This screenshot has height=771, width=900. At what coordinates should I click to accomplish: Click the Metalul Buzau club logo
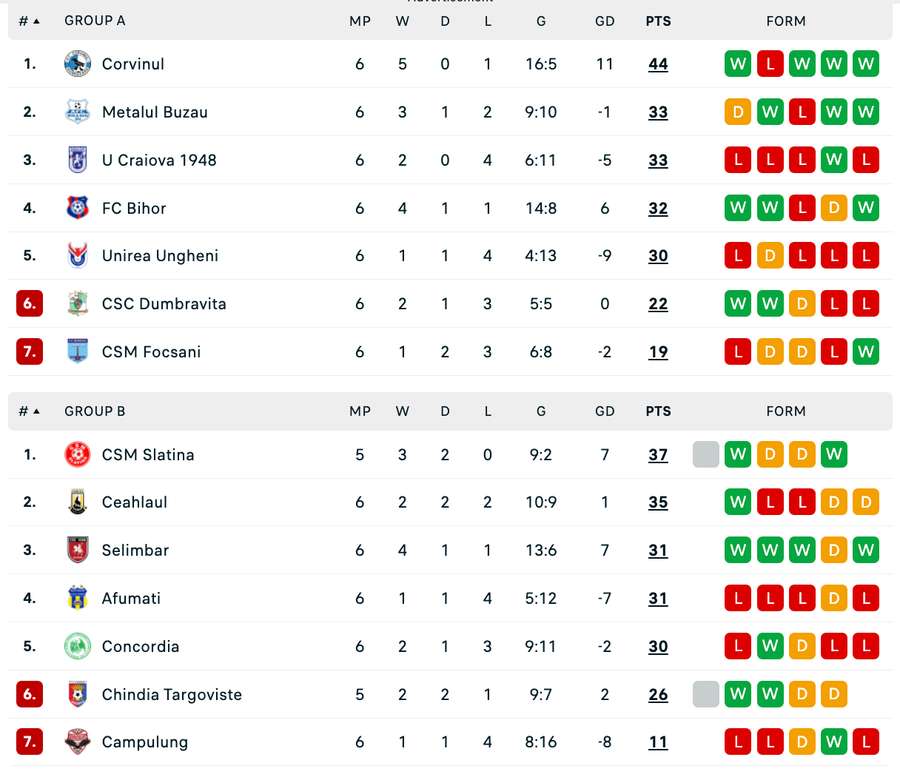click(77, 112)
